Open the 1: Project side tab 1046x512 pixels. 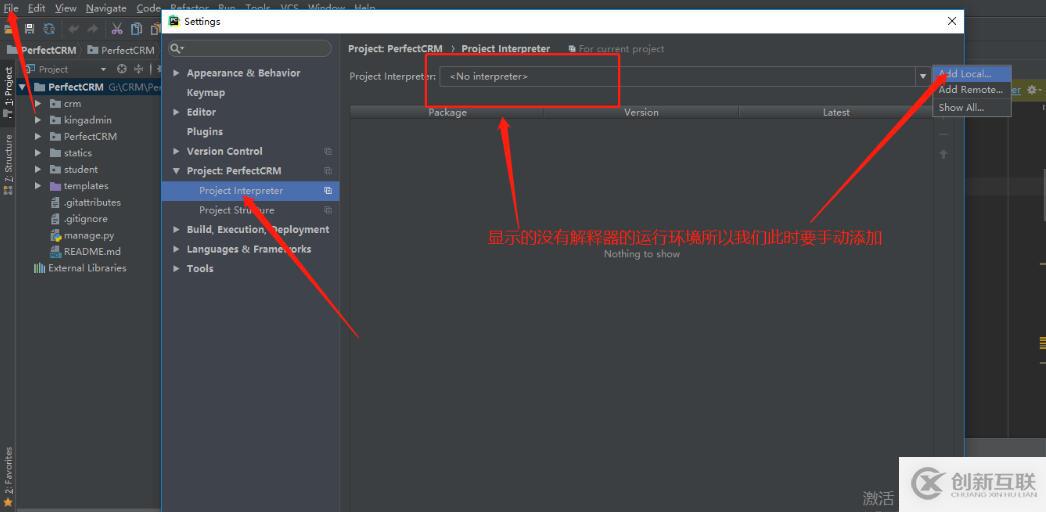[x=8, y=92]
